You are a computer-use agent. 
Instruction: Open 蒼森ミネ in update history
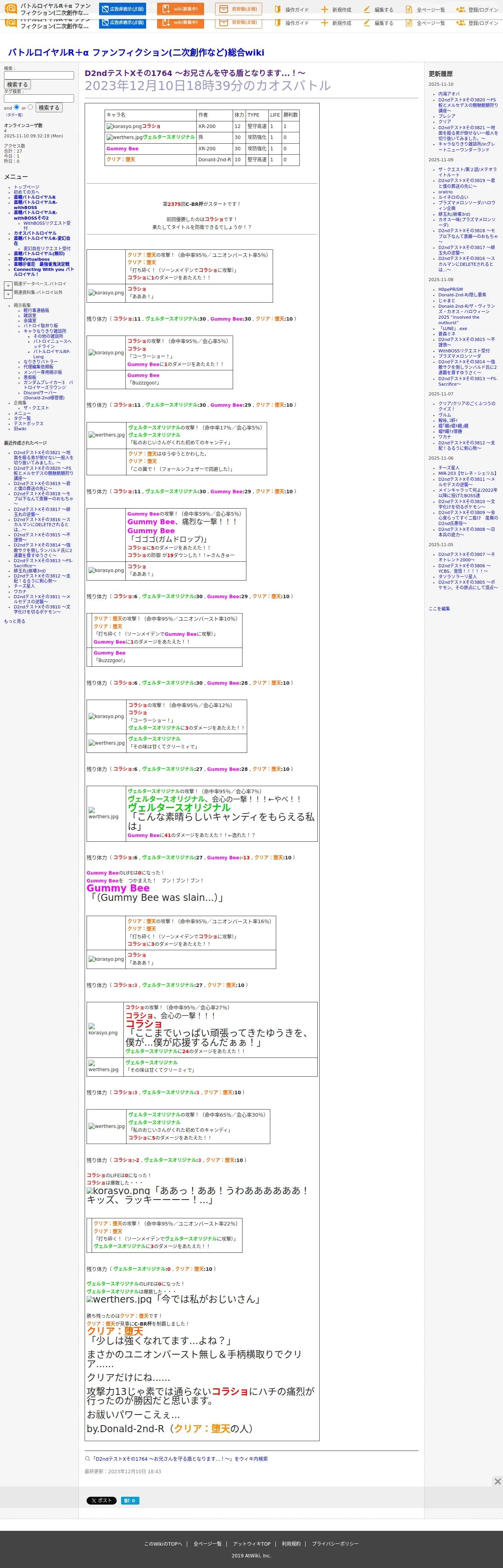coord(447,334)
